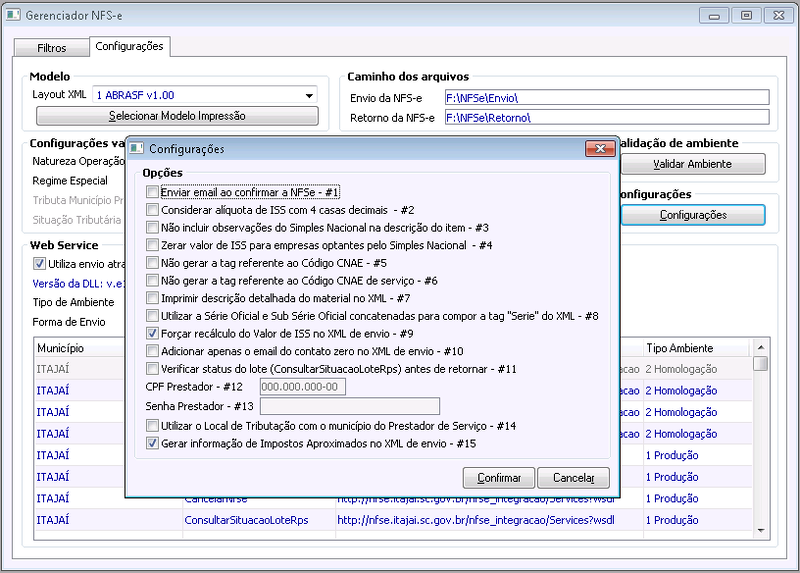Click Validar Ambiente button

point(692,164)
